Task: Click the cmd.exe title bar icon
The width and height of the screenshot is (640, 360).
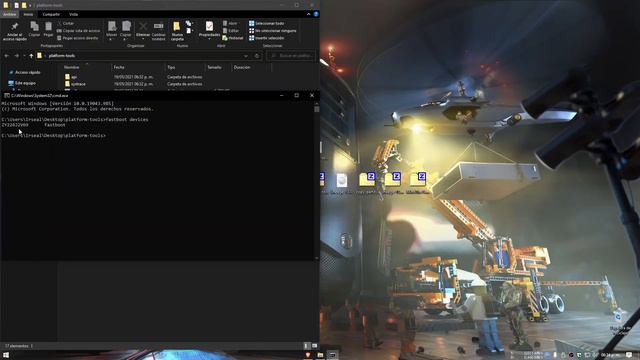Action: tap(7, 95)
